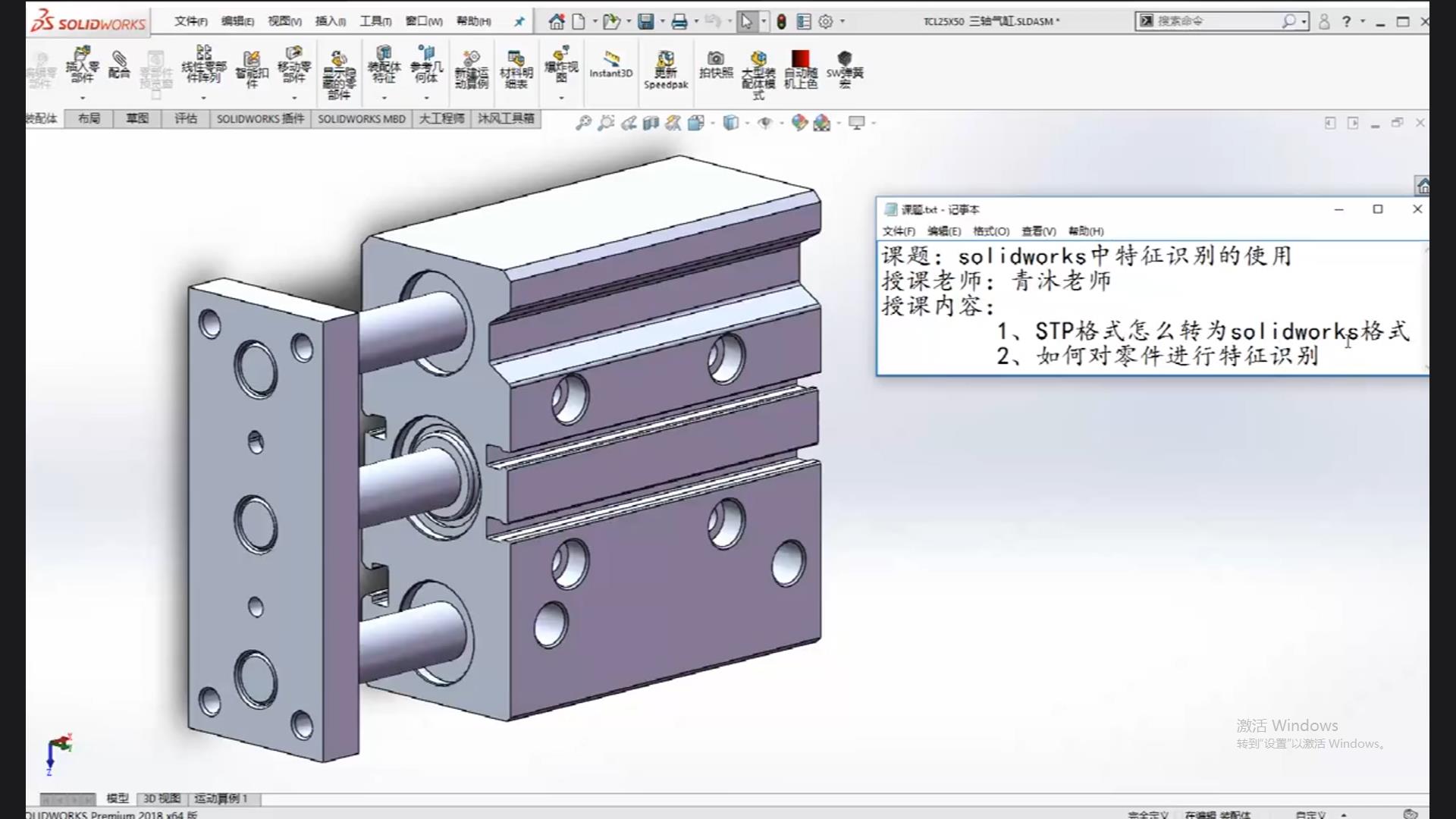Screen dimensions: 1456x819
Task: Click the Insert Components (插入零部件) tool
Action: tap(82, 64)
